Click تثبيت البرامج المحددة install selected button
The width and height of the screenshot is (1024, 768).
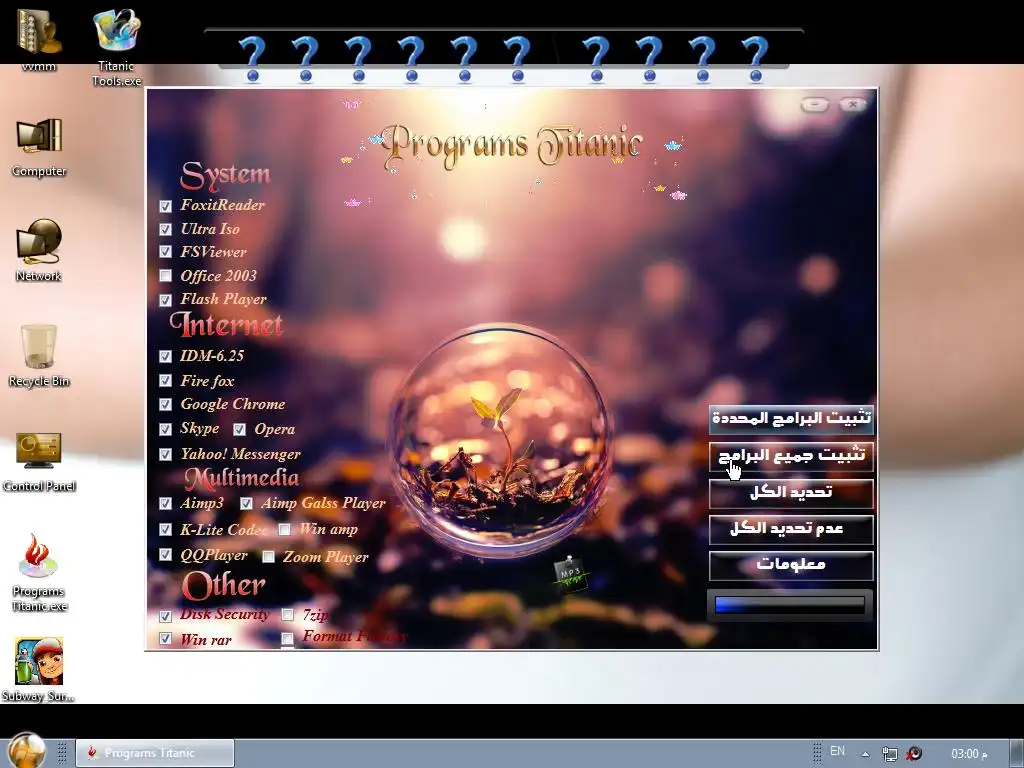[x=791, y=419]
